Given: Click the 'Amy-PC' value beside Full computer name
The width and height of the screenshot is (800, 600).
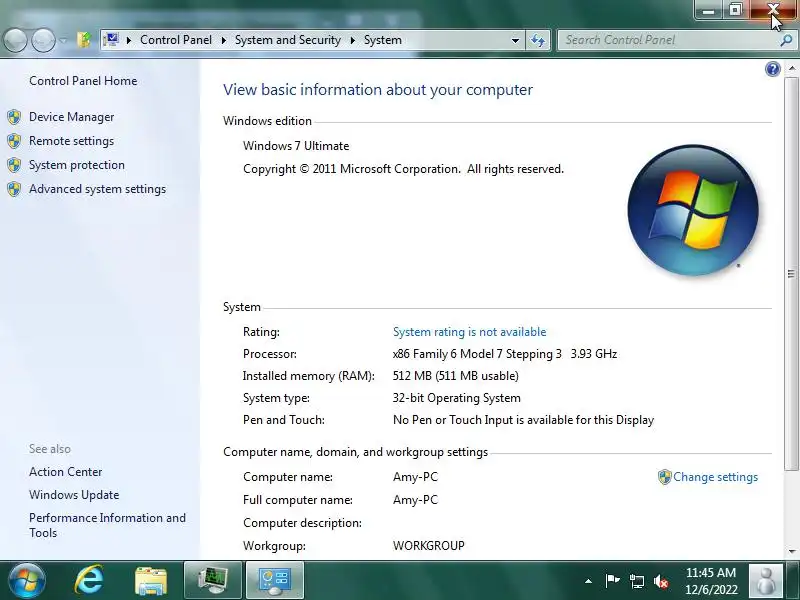Looking at the screenshot, I should tap(415, 499).
